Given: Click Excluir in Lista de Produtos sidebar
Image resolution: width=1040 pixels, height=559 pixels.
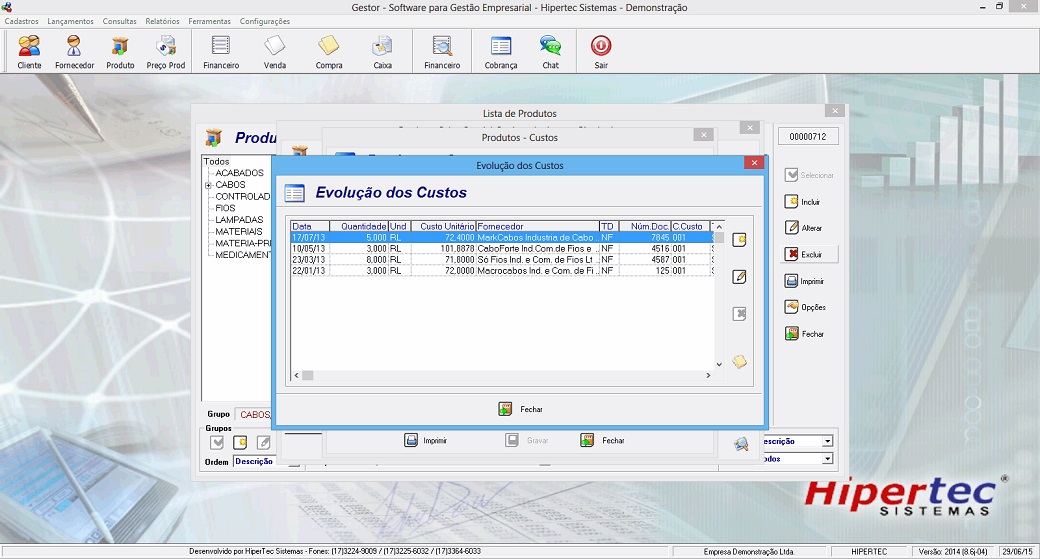Looking at the screenshot, I should (x=809, y=254).
